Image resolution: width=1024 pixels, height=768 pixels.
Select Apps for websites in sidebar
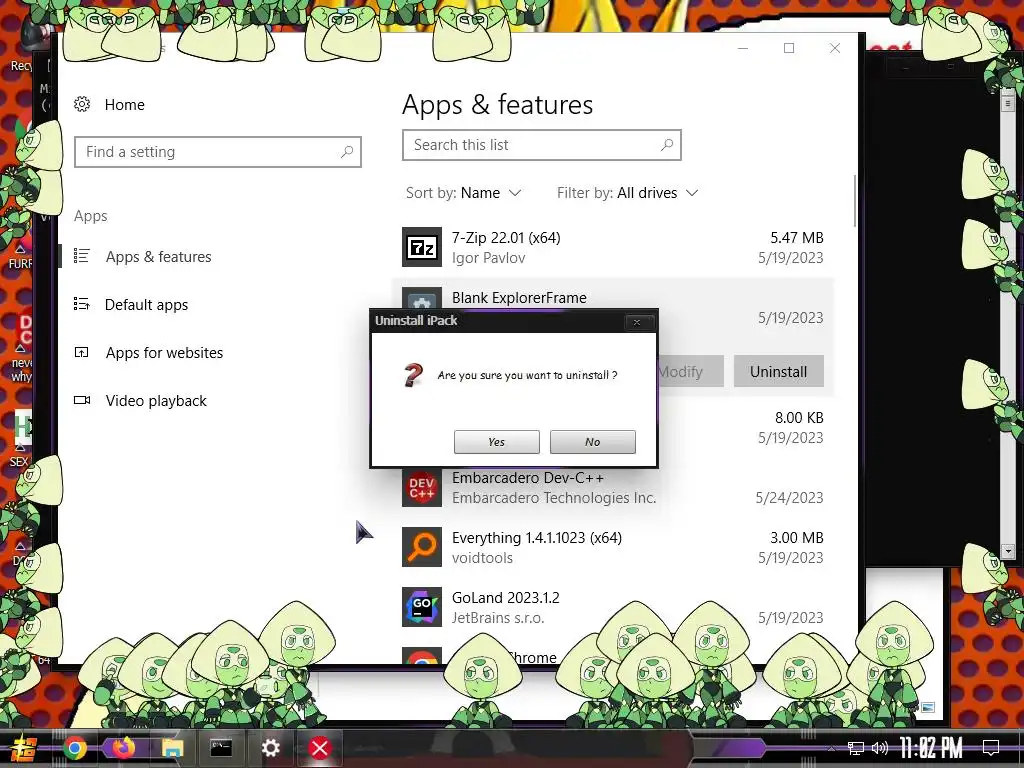pyautogui.click(x=164, y=353)
